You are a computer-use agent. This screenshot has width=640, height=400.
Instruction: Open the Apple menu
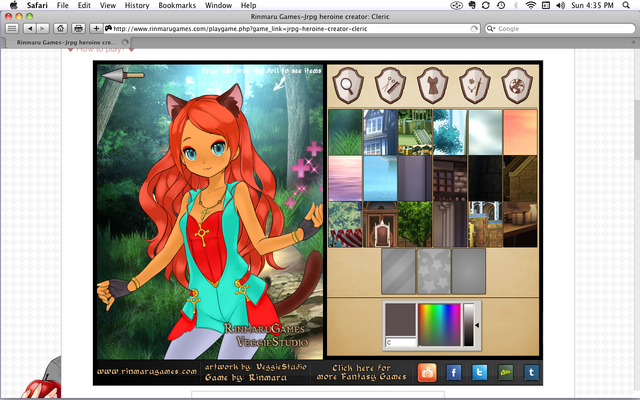[13, 5]
